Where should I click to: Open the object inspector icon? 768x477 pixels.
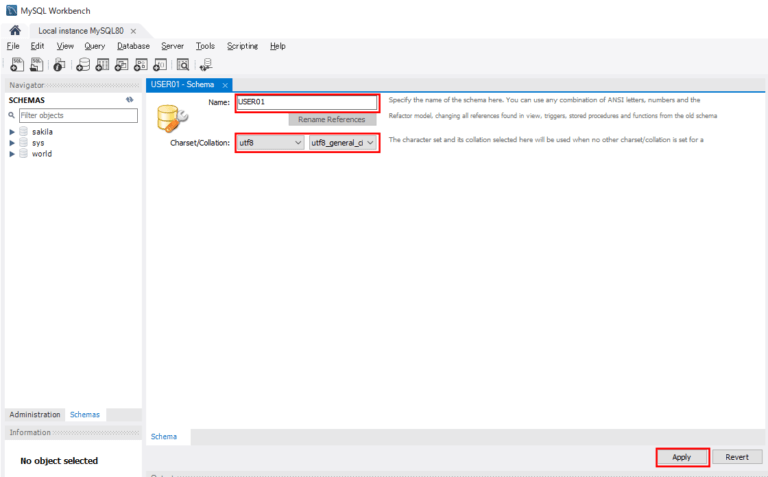point(59,65)
